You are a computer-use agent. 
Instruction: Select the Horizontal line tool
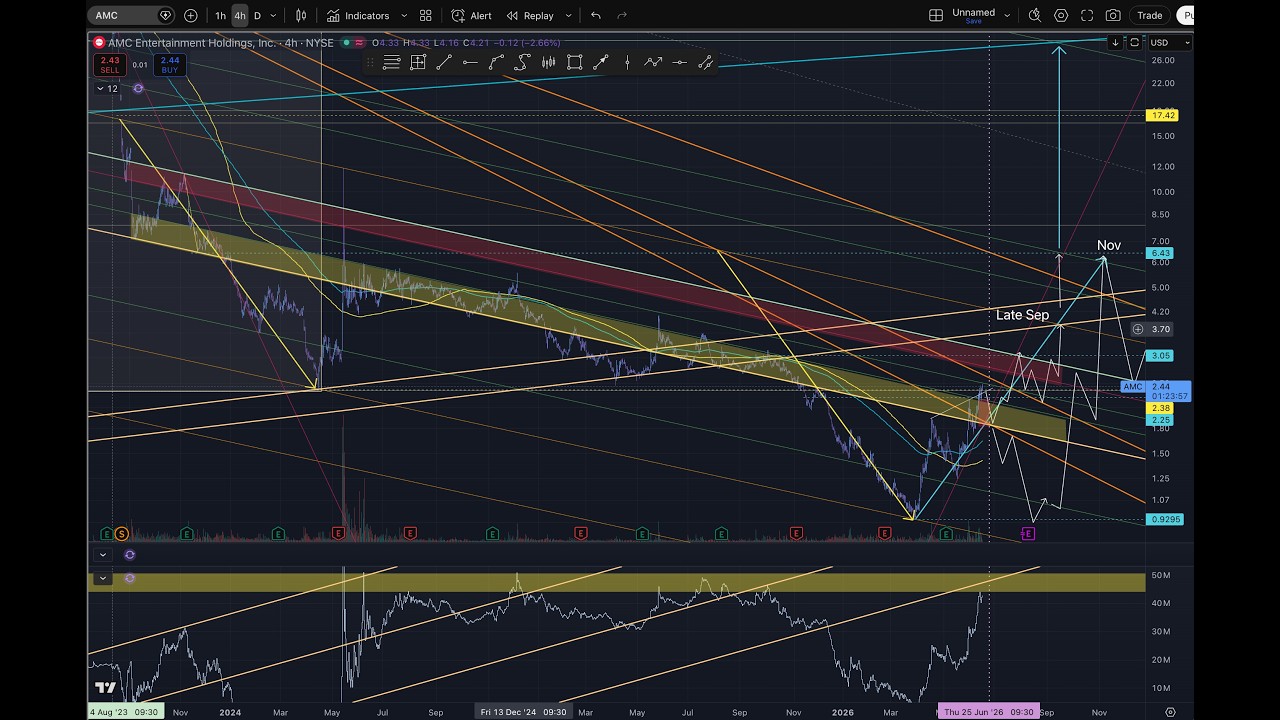(679, 62)
